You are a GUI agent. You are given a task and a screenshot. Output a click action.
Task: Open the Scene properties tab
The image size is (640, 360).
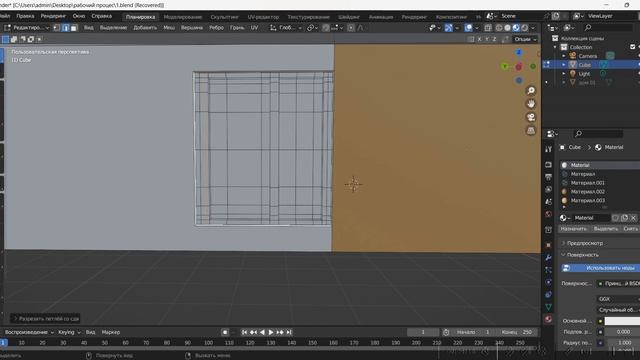(548, 202)
